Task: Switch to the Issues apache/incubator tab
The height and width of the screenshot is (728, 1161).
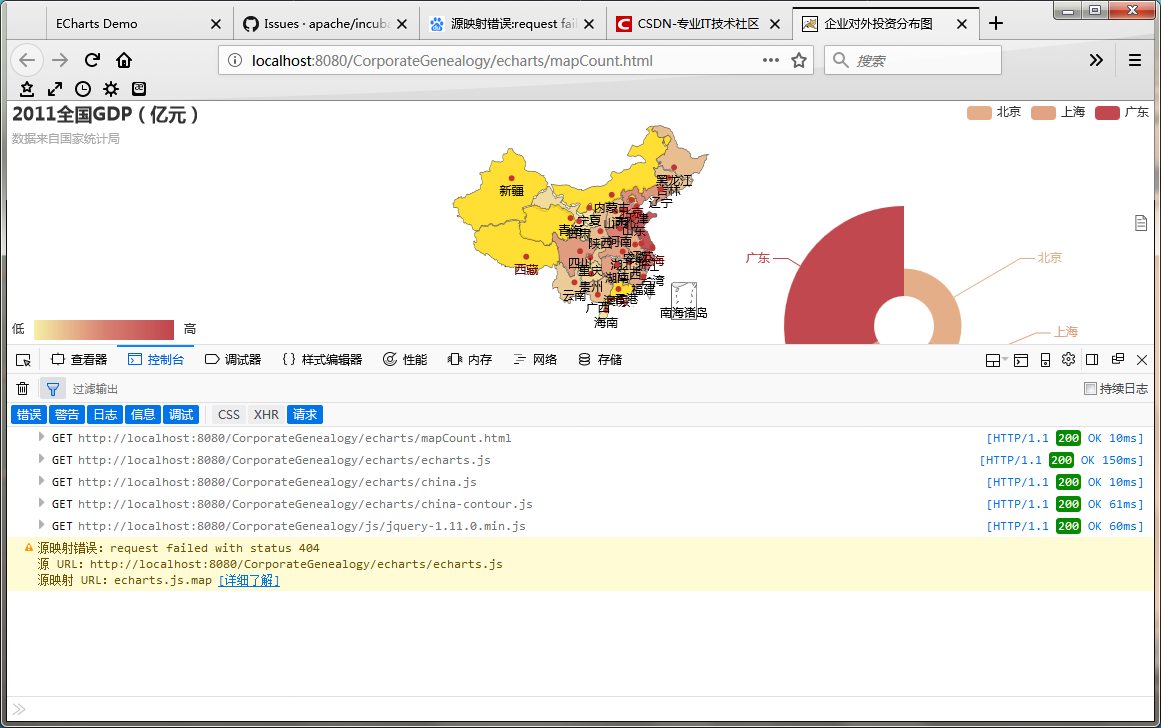Action: (x=326, y=24)
